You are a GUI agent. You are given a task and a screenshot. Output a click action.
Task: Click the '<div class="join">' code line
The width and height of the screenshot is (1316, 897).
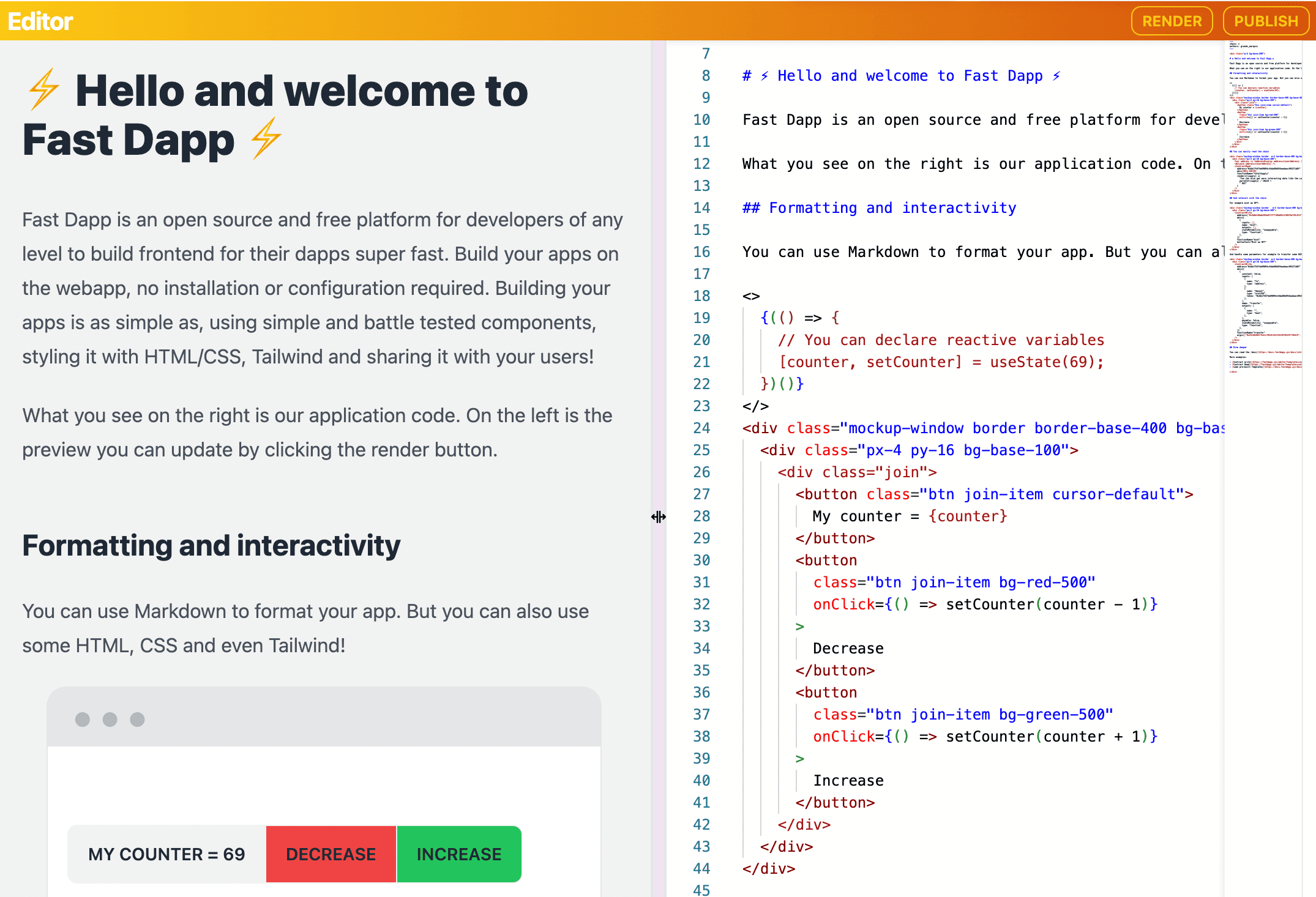pos(857,472)
